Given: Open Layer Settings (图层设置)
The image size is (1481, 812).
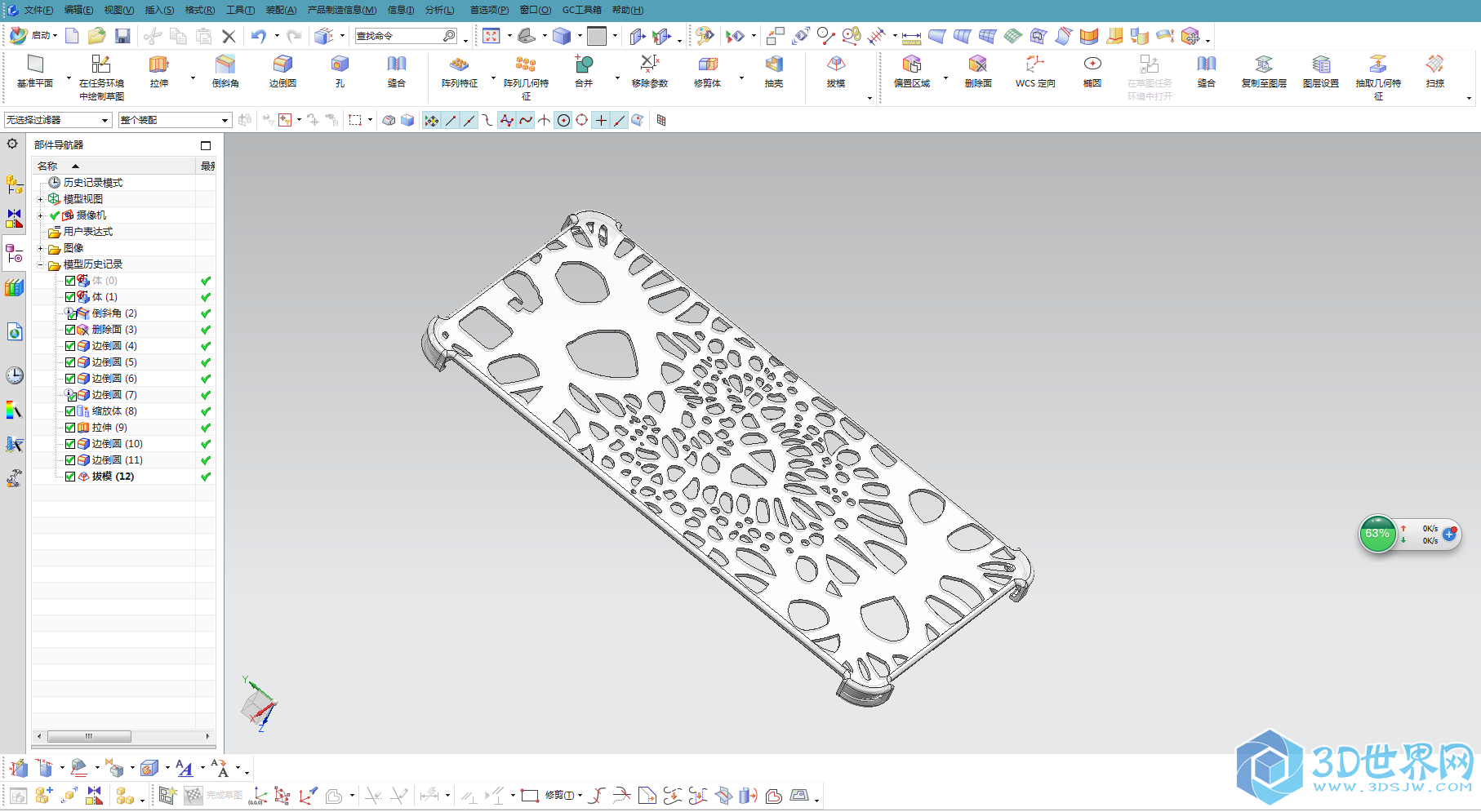Looking at the screenshot, I should coord(1321,71).
